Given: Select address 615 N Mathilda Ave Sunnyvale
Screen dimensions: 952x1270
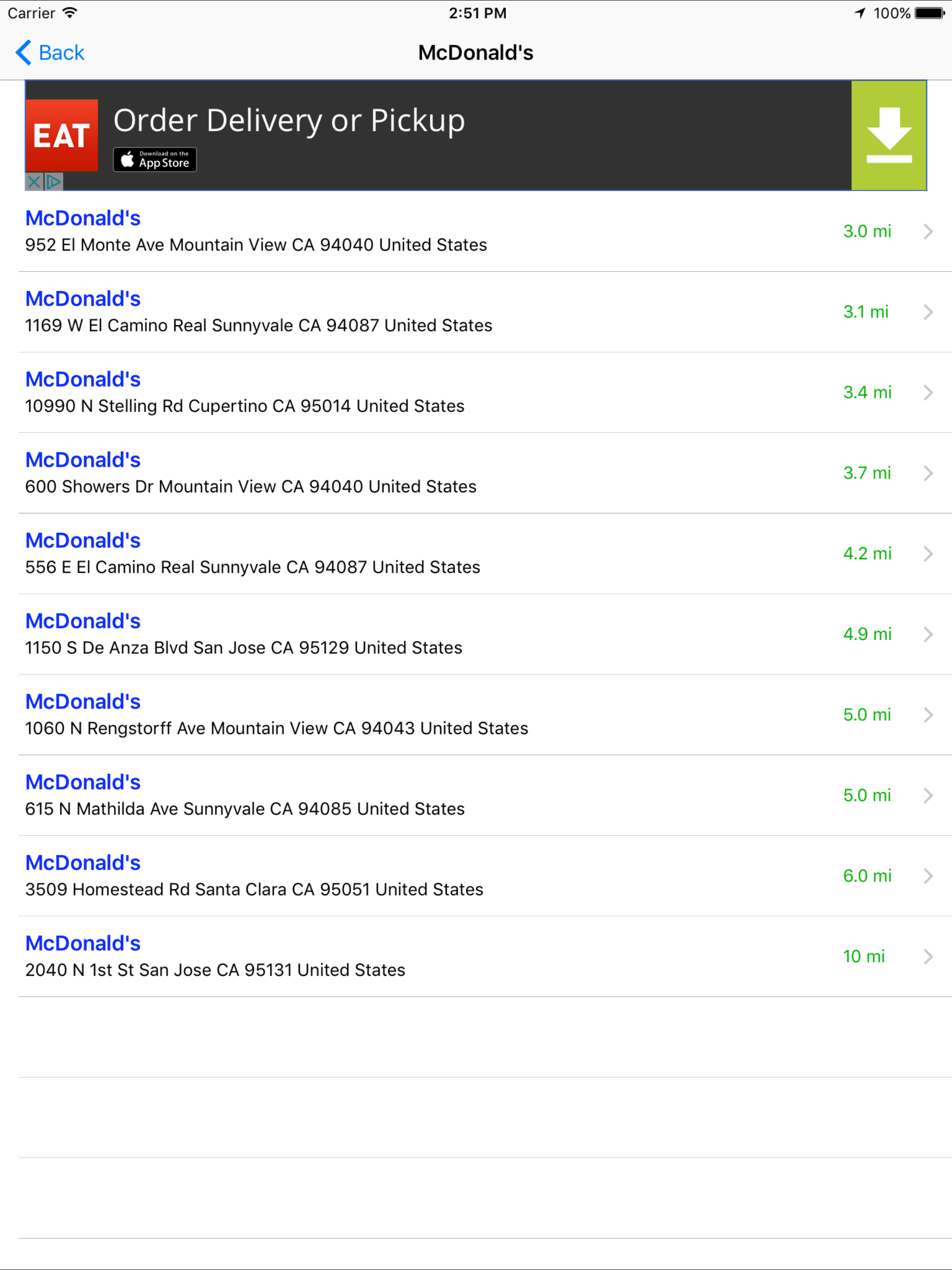Looking at the screenshot, I should 245,809.
